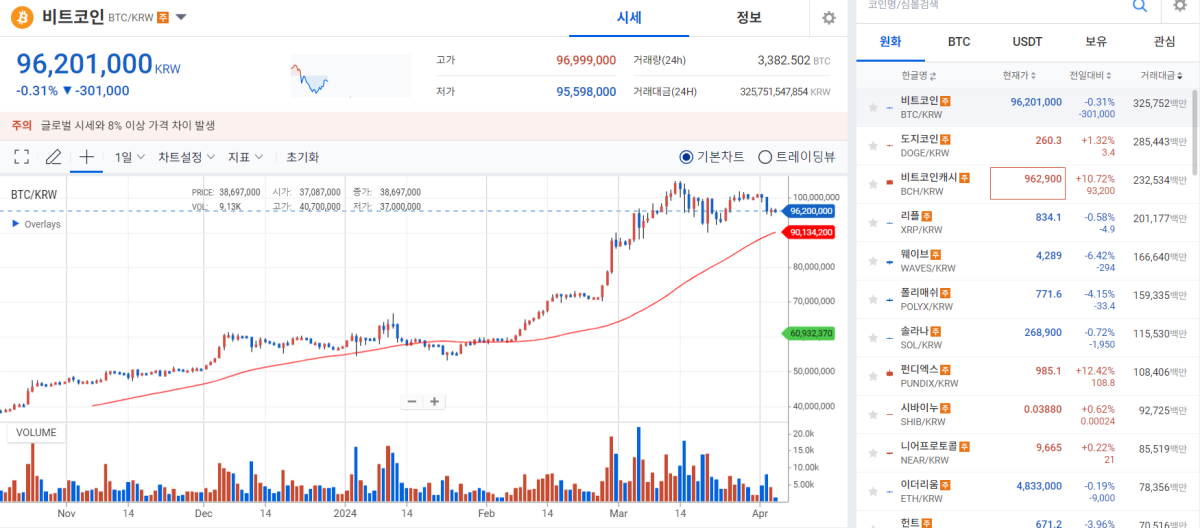Switch to the 정보 tab
The width and height of the screenshot is (1200, 528).
tap(748, 18)
